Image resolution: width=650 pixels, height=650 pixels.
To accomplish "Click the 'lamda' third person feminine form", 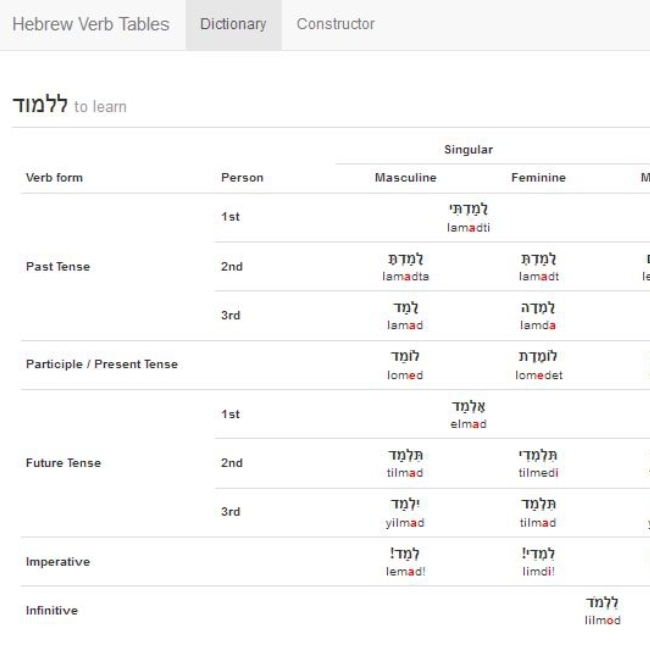I will [x=538, y=315].
